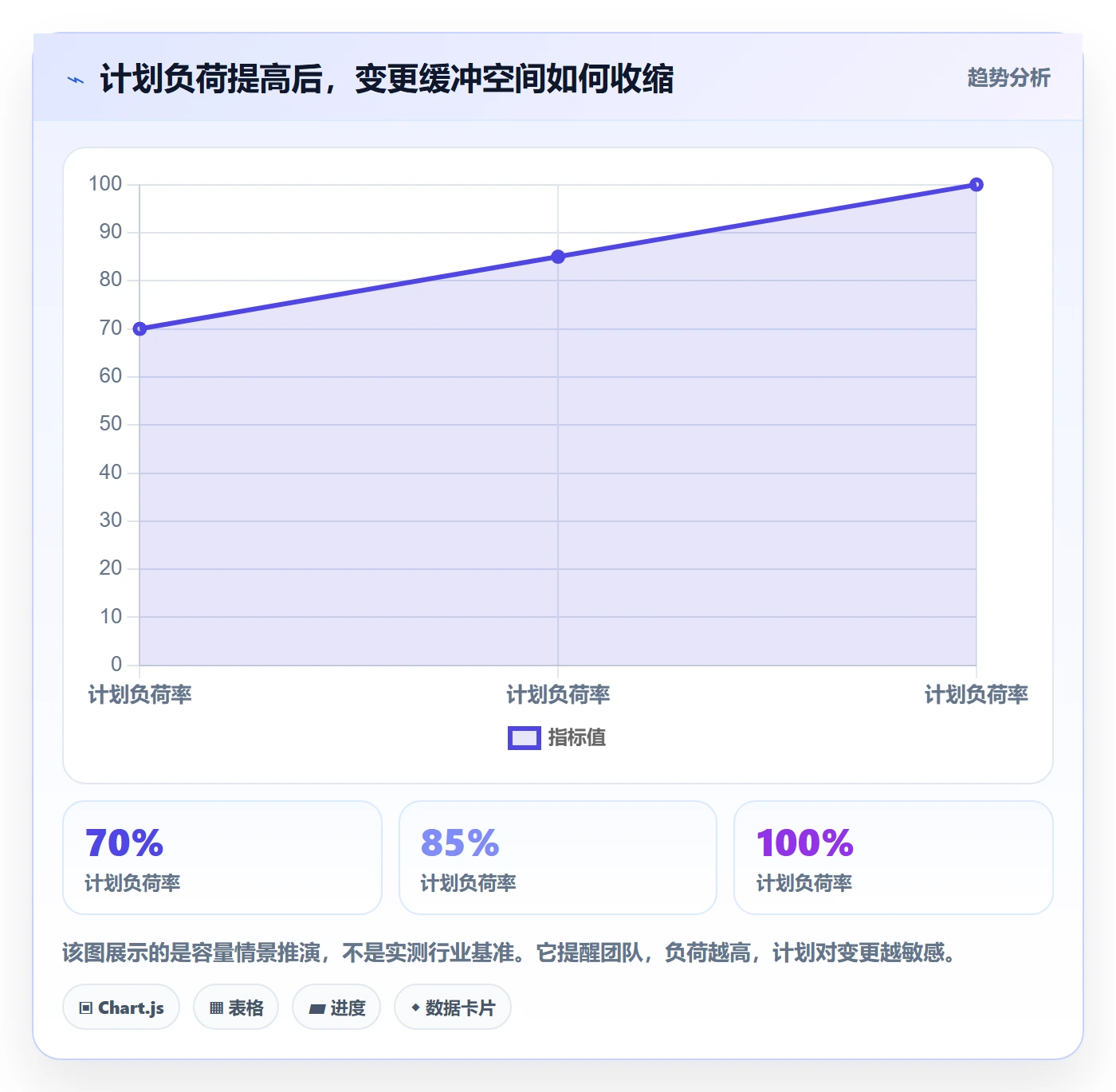Click the 指标值 legend label

pyautogui.click(x=576, y=738)
